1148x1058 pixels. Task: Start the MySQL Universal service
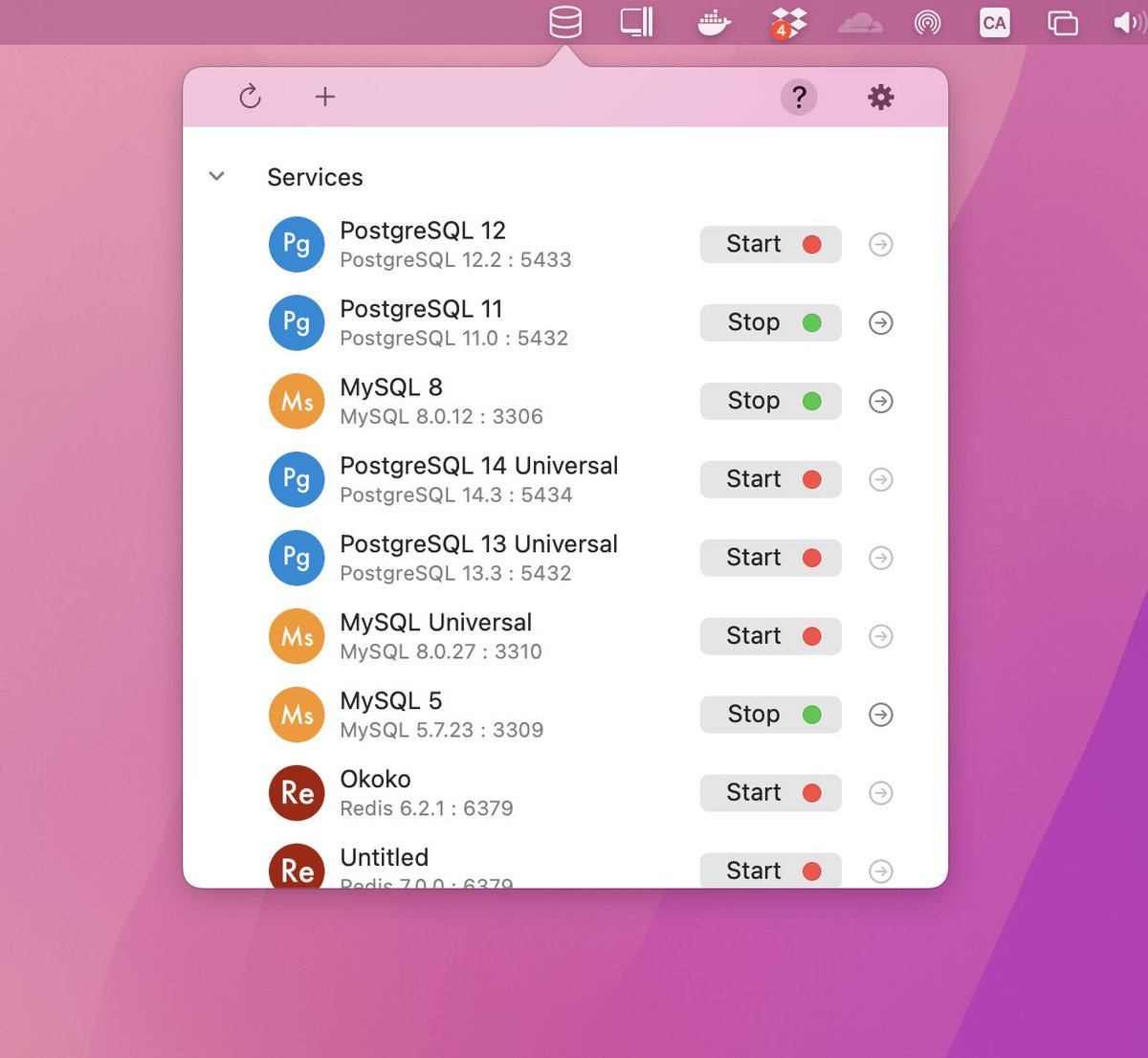(x=770, y=636)
